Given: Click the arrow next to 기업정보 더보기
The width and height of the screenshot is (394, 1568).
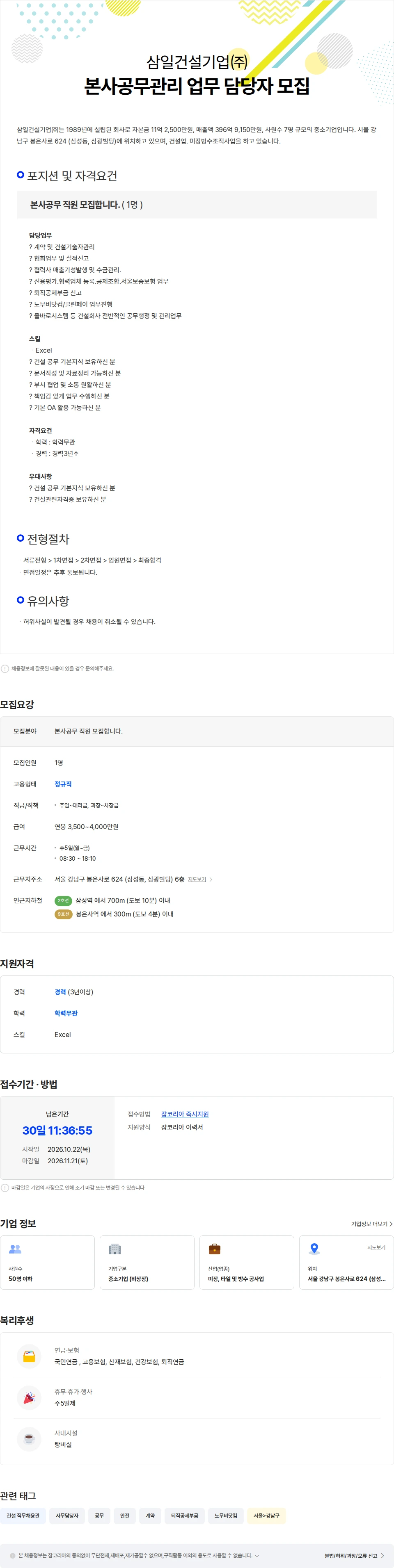Looking at the screenshot, I should [x=391, y=1224].
